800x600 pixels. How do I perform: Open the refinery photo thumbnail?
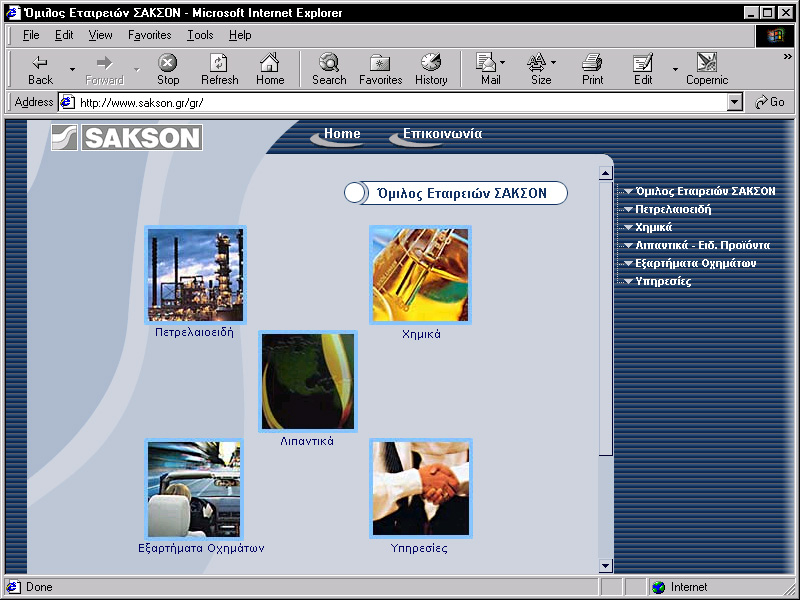[x=195, y=274]
